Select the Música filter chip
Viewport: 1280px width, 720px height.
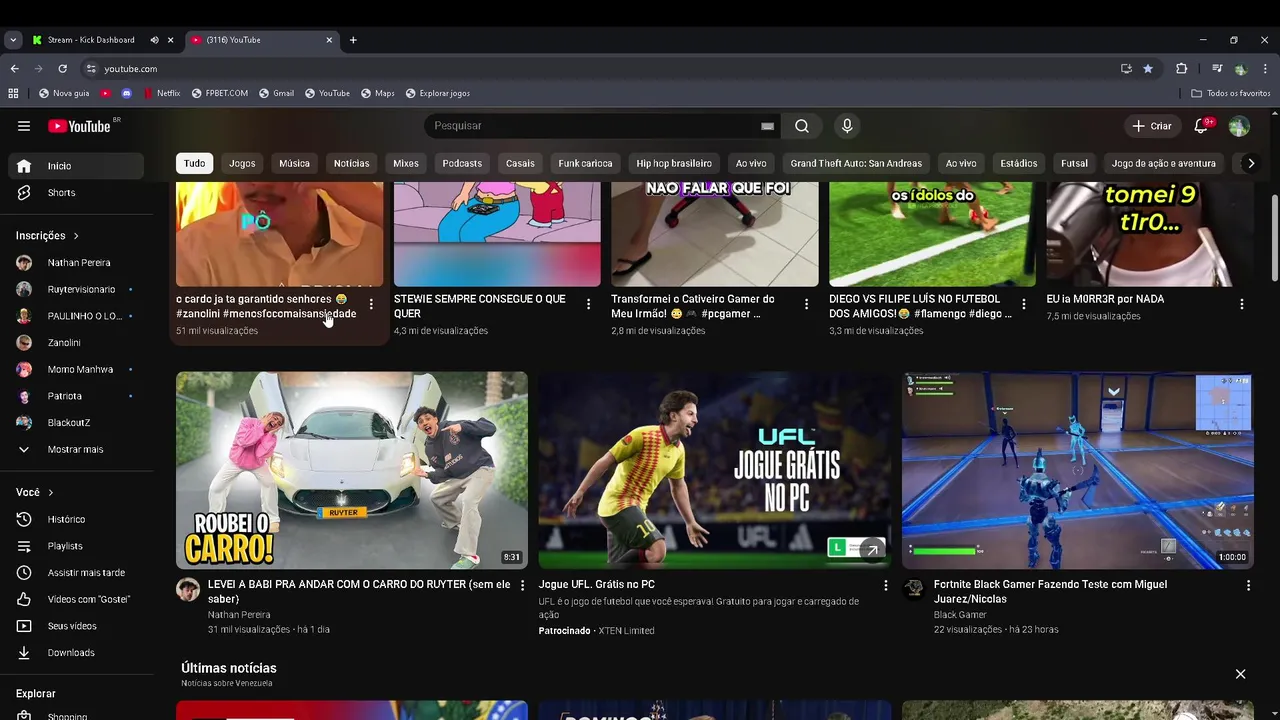[294, 163]
